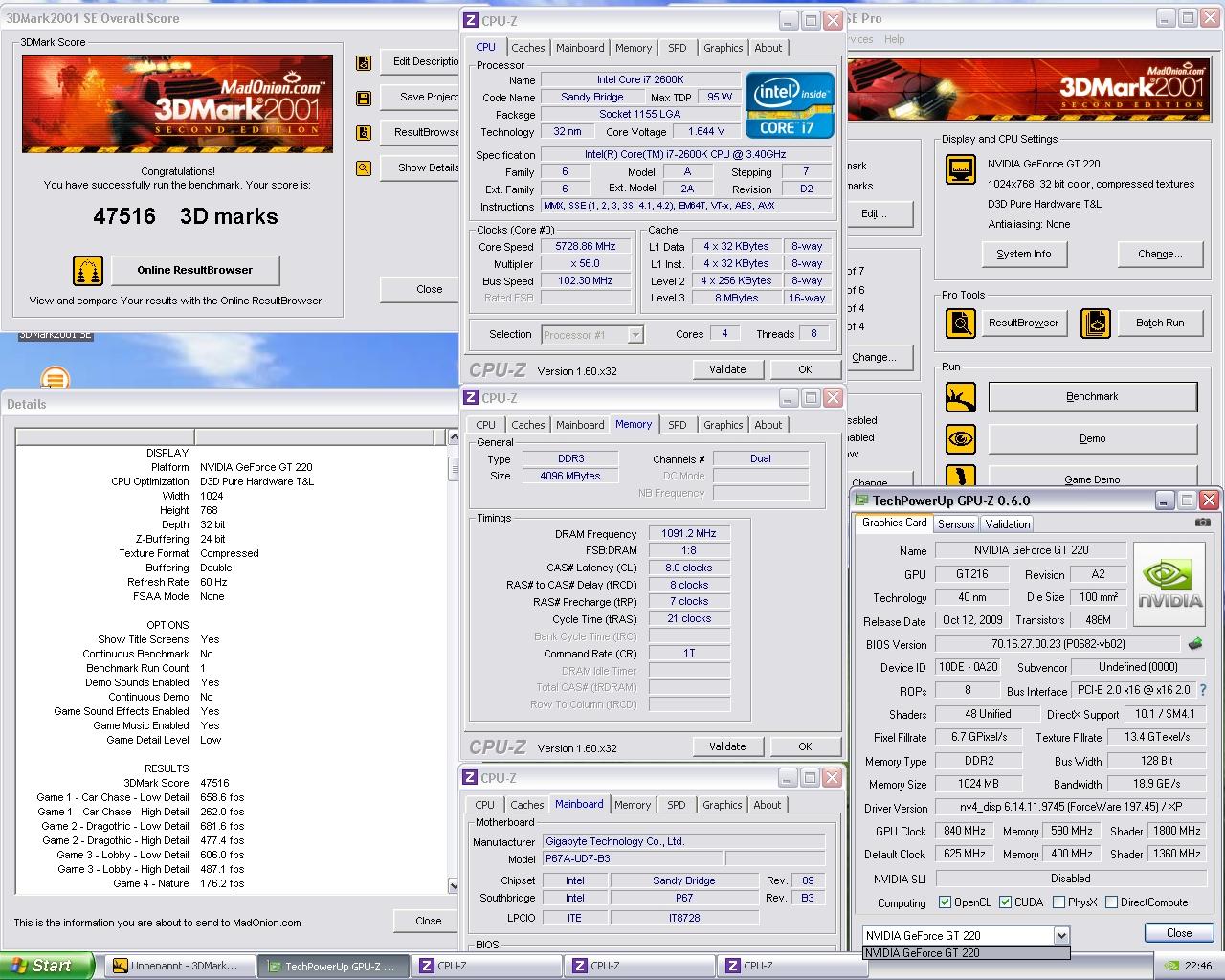Click the DRAM Frequency value 1091.2 MHz
This screenshot has height=980, width=1225.
tap(689, 533)
